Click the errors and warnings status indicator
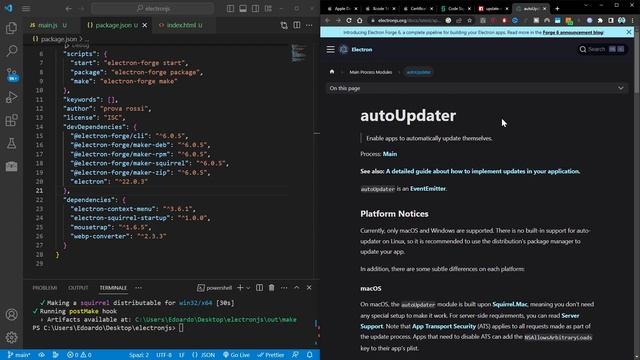The height and width of the screenshot is (360, 640). click(79, 355)
